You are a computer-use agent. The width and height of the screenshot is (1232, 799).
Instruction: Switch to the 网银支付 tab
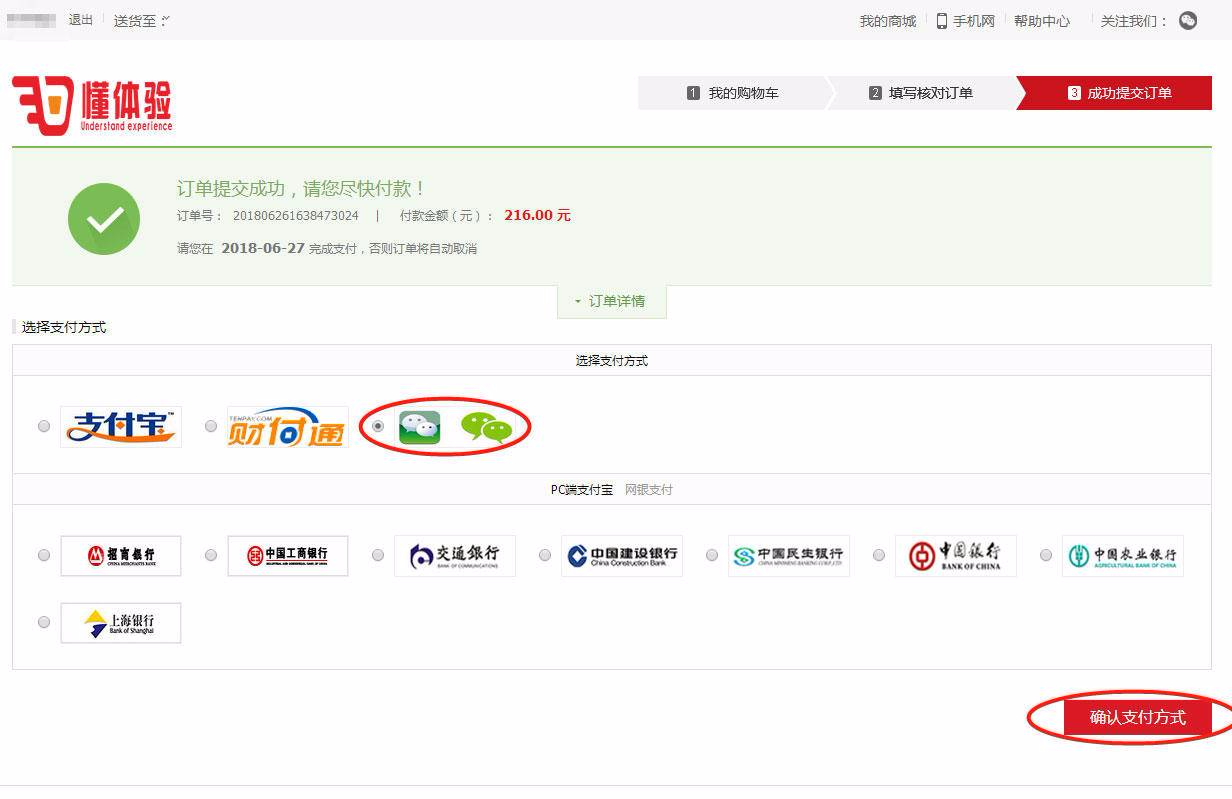[x=649, y=490]
